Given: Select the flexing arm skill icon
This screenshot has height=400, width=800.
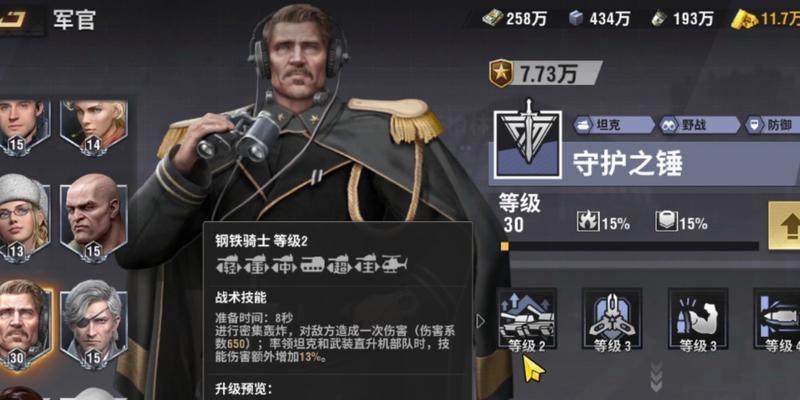Looking at the screenshot, I should [x=697, y=319].
